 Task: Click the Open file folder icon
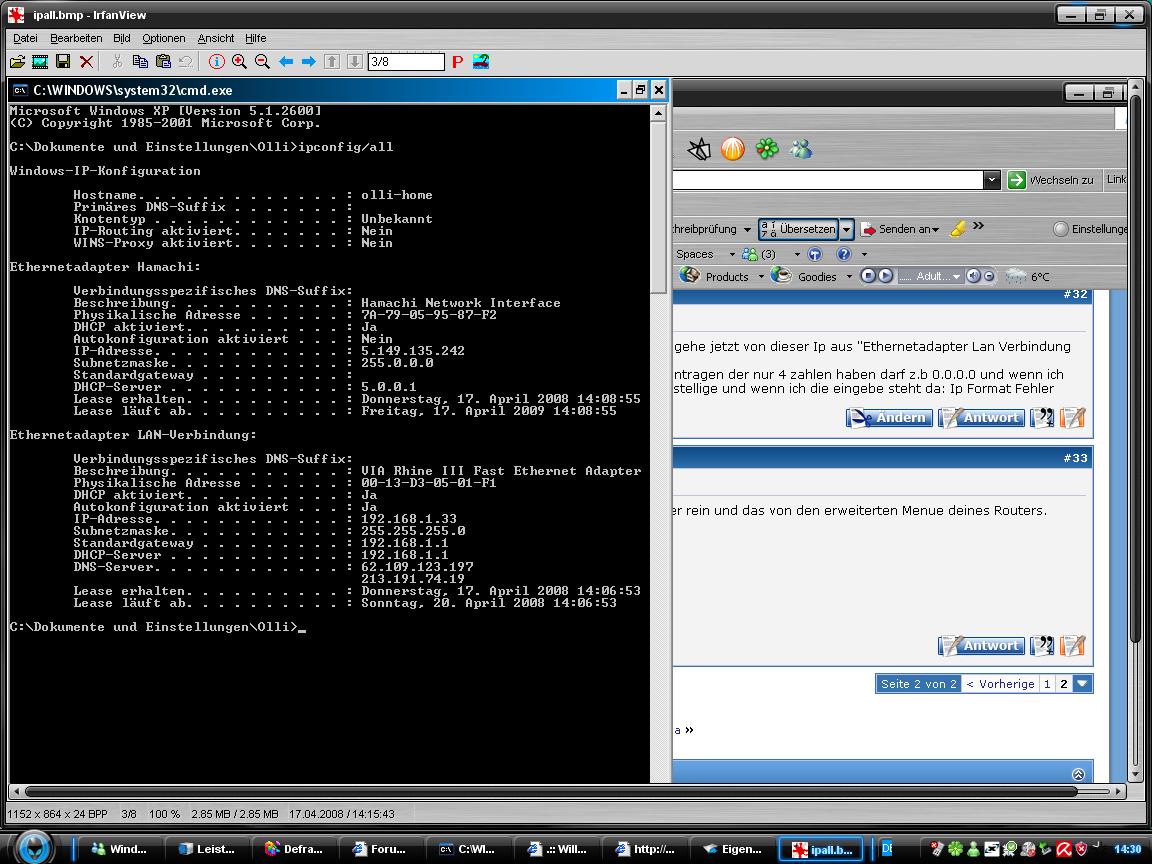click(x=17, y=62)
